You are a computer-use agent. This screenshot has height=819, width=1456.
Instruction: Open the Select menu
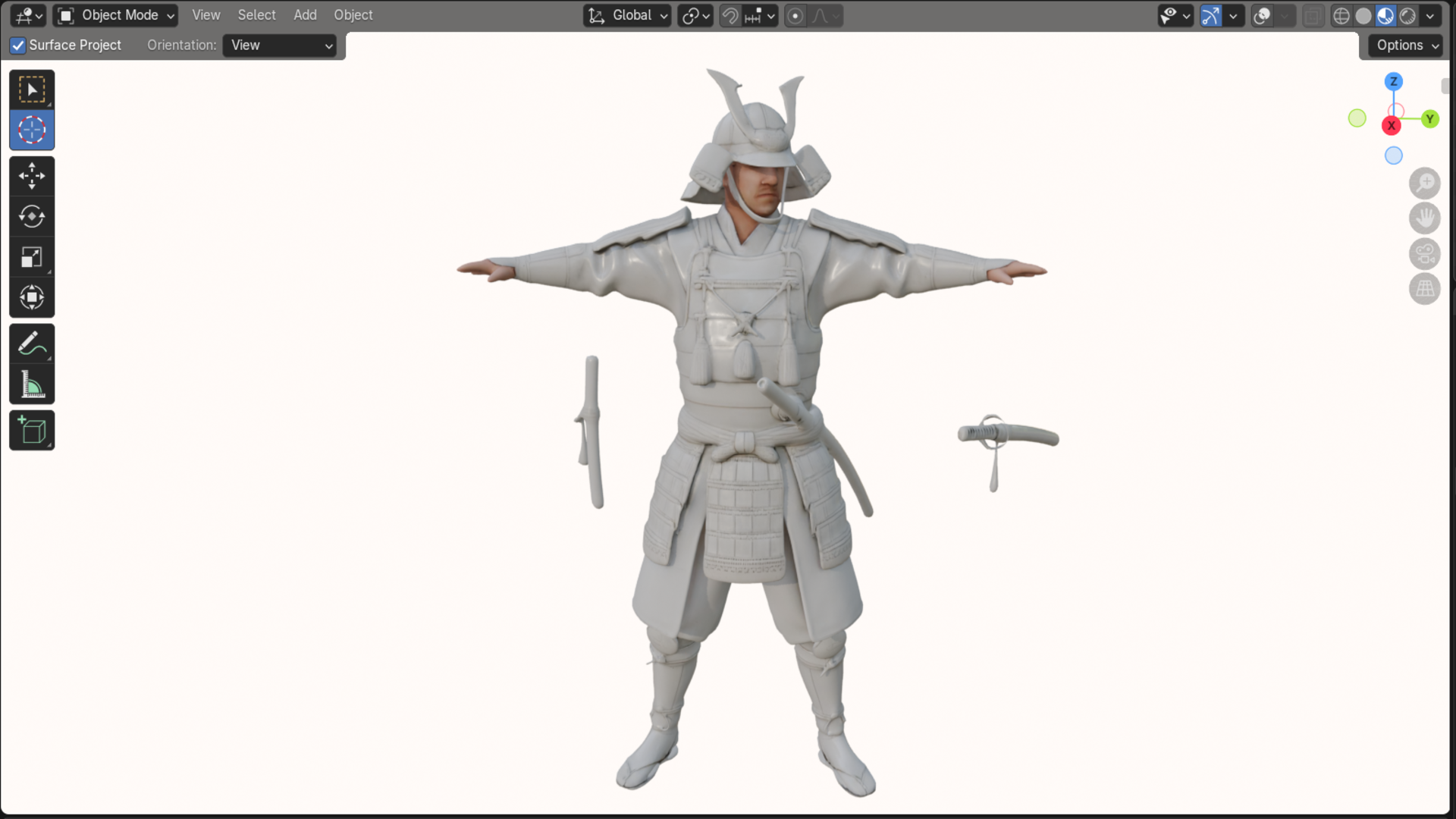(256, 15)
